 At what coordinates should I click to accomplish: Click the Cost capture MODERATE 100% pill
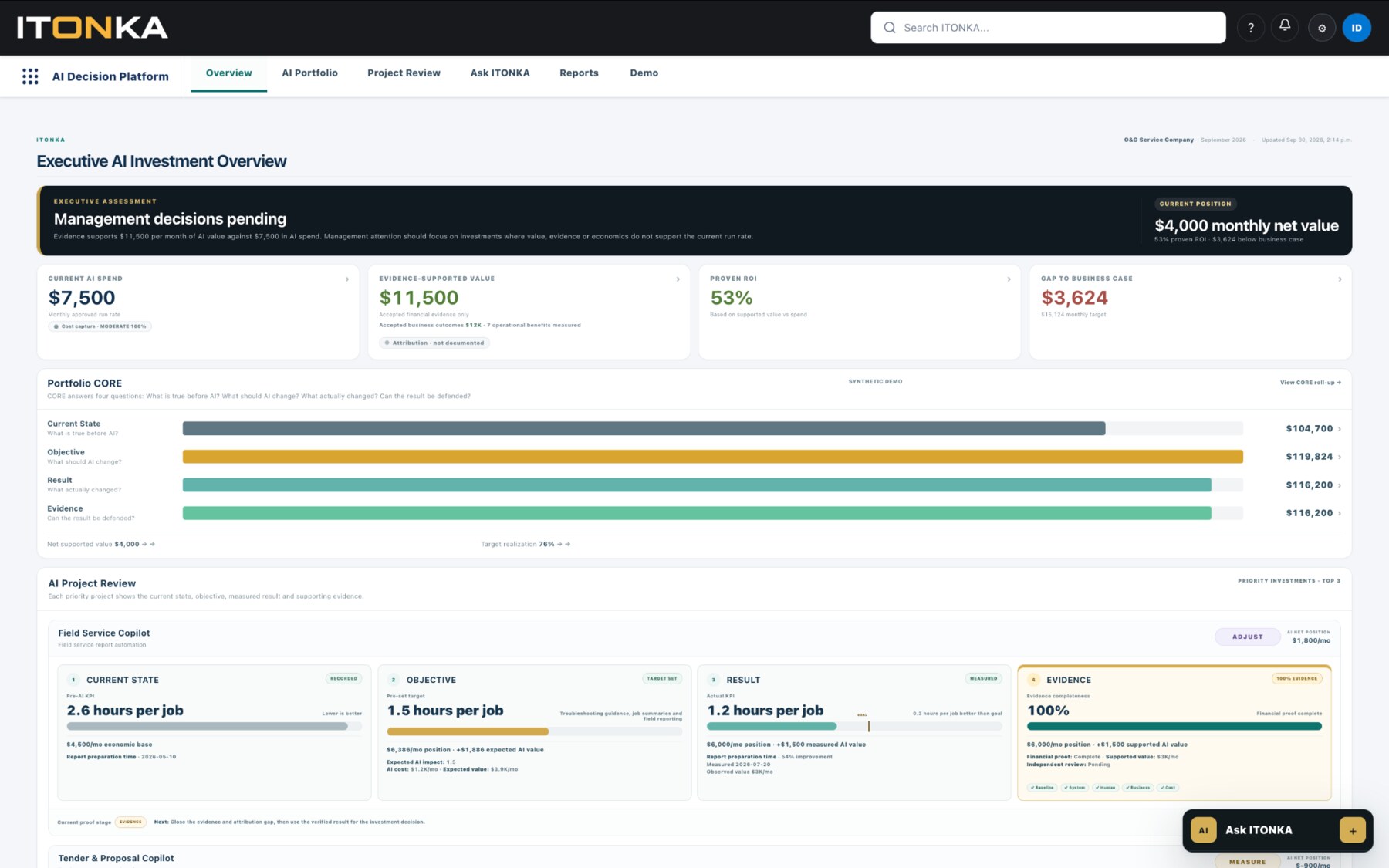click(100, 326)
